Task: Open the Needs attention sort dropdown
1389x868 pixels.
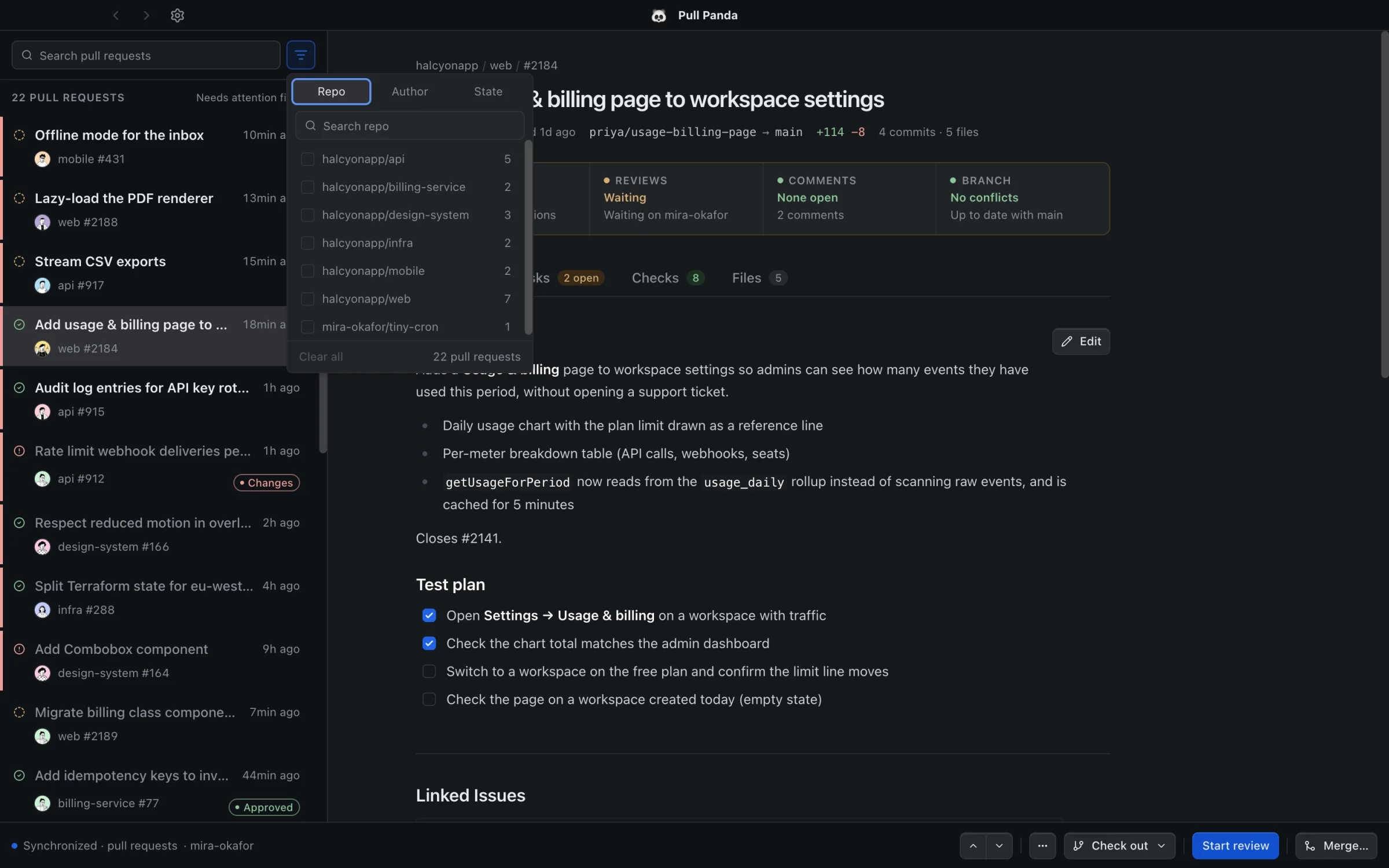Action: 241,97
